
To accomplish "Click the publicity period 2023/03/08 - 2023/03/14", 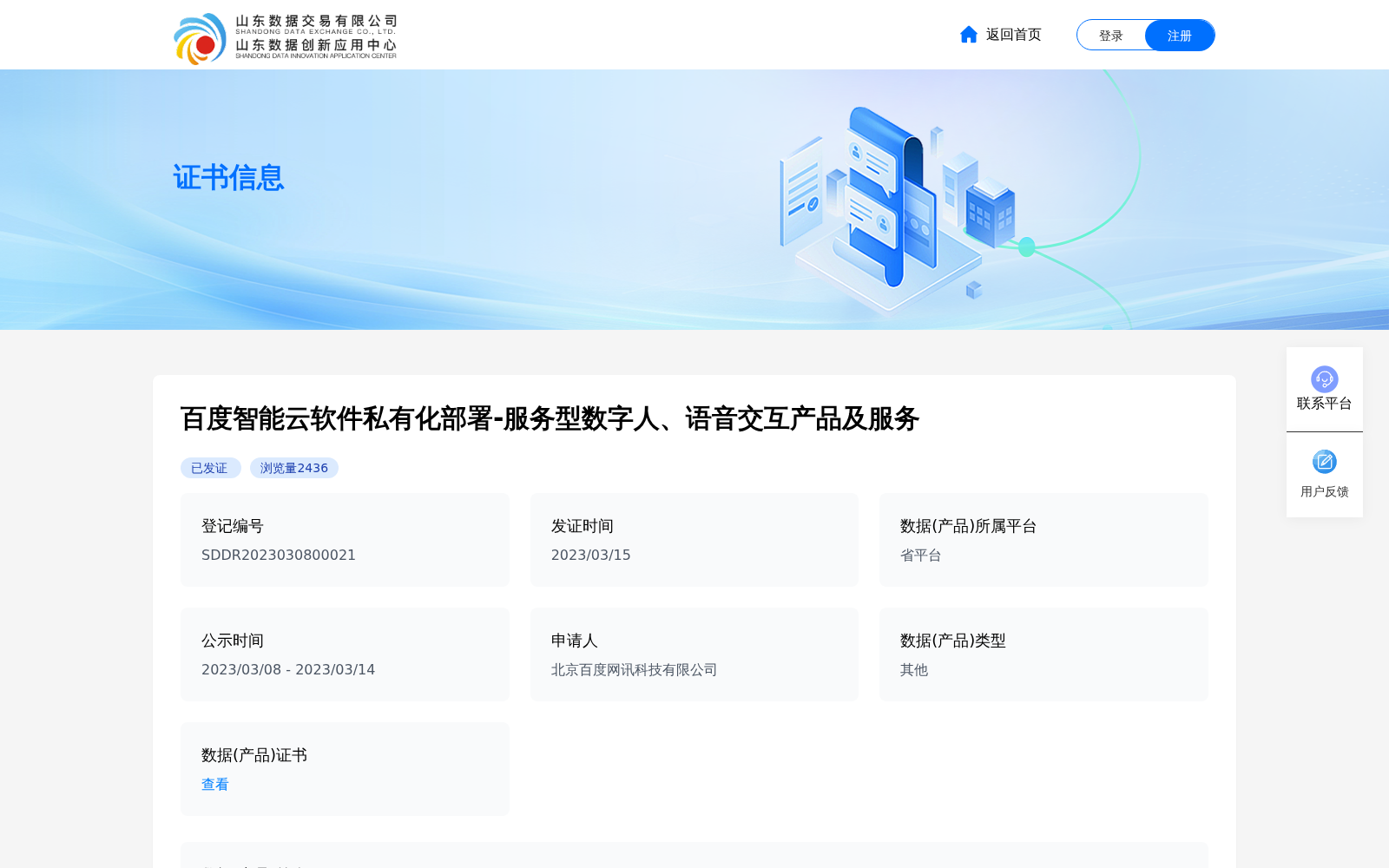I will (x=288, y=670).
